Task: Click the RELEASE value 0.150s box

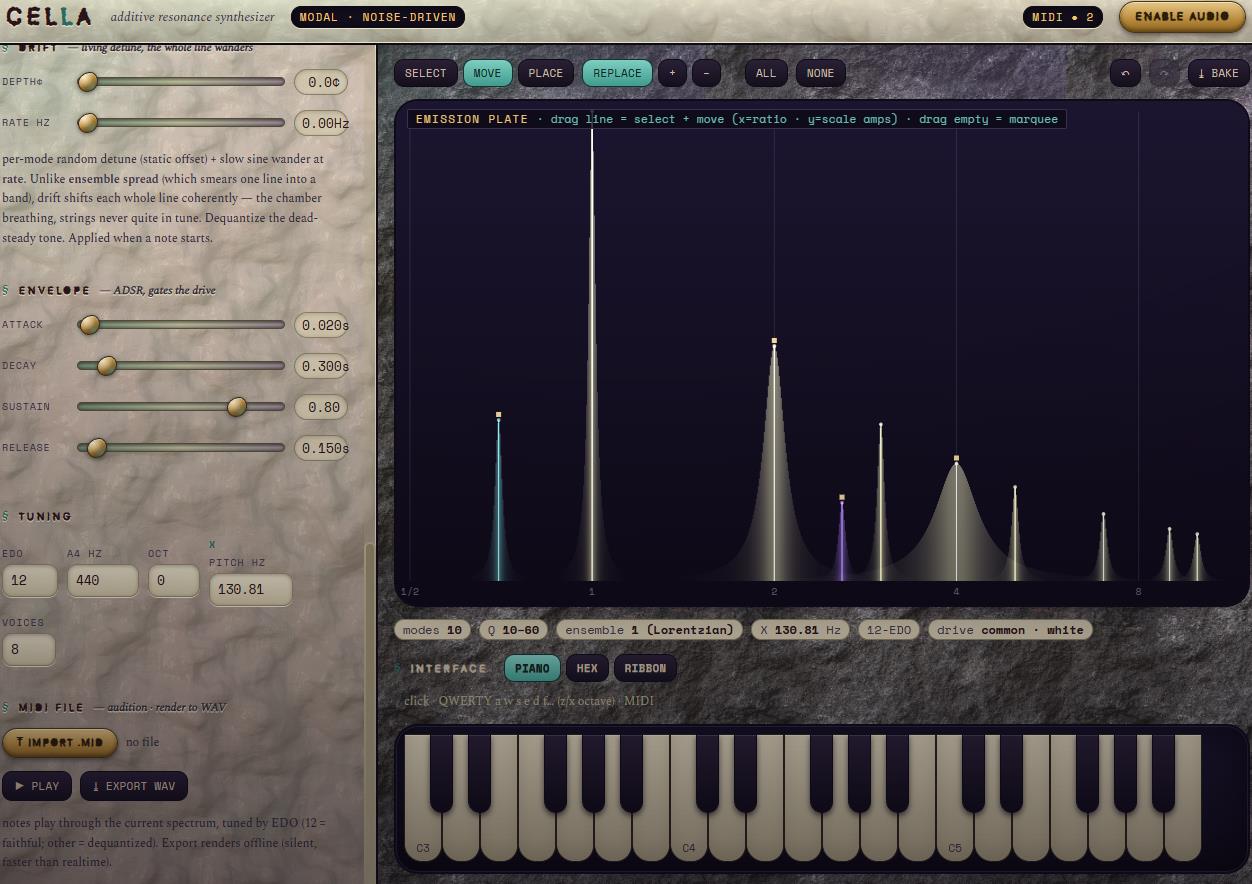Action: coord(321,448)
